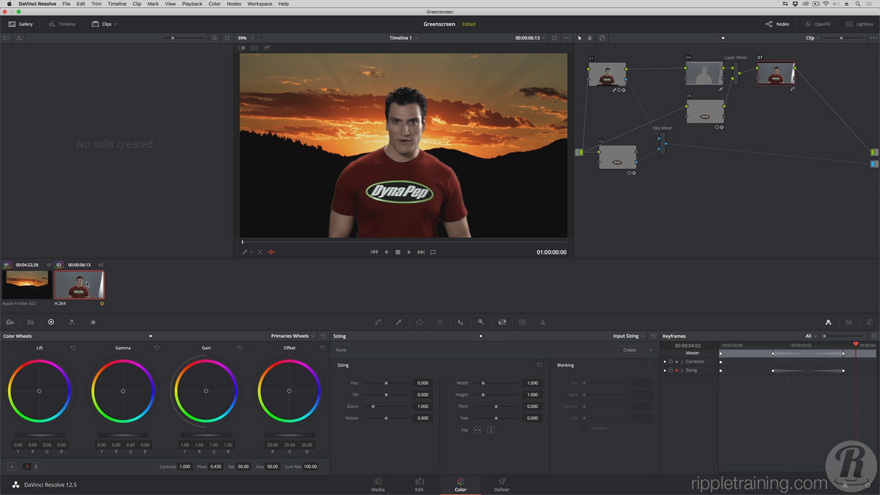Toggle the viewer highlight wand icon
The height and width of the screenshot is (495, 880).
pyautogui.click(x=267, y=48)
